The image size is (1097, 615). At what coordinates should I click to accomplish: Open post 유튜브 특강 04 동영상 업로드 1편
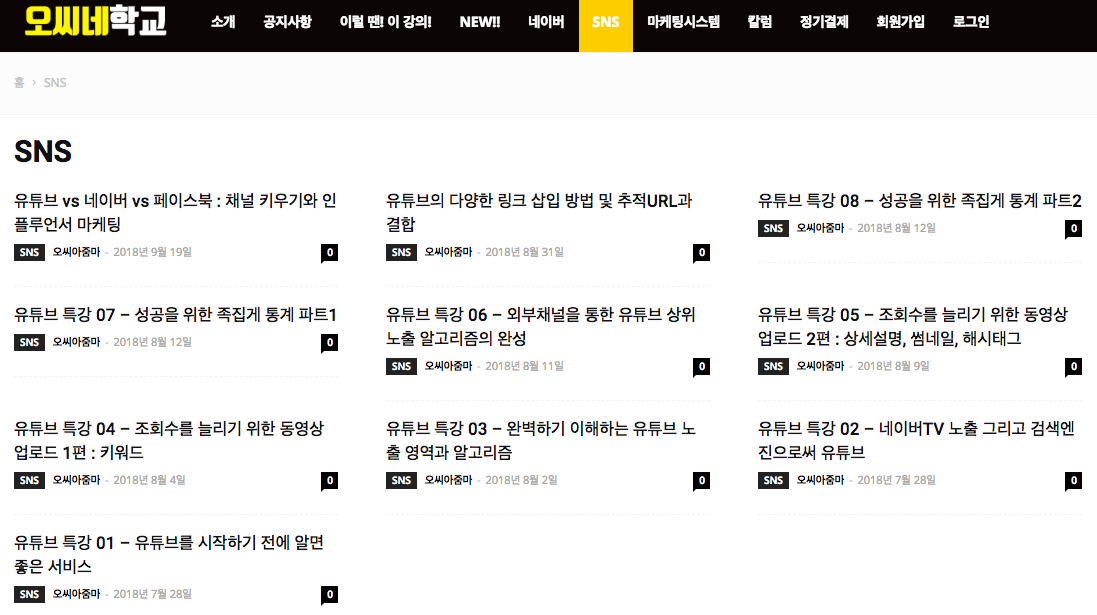tap(169, 440)
